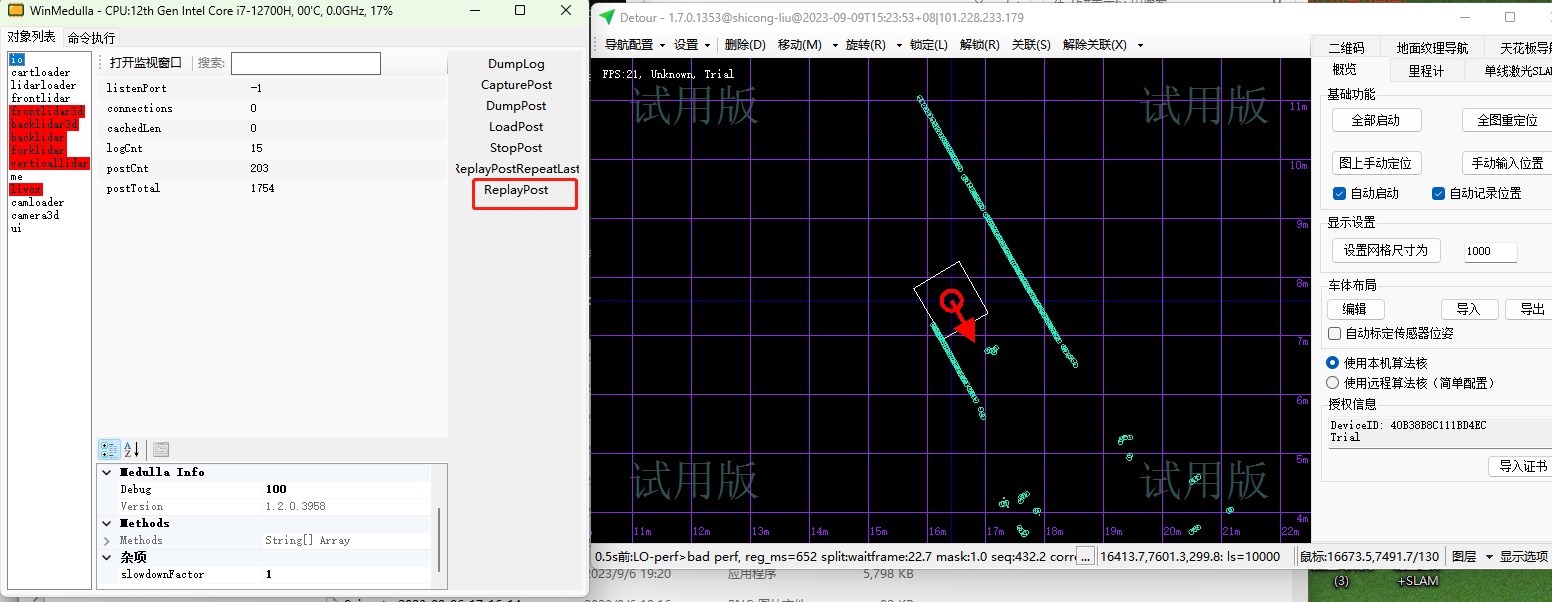The image size is (1552, 602).
Task: Click the red robot position marker on map
Action: pyautogui.click(x=952, y=300)
